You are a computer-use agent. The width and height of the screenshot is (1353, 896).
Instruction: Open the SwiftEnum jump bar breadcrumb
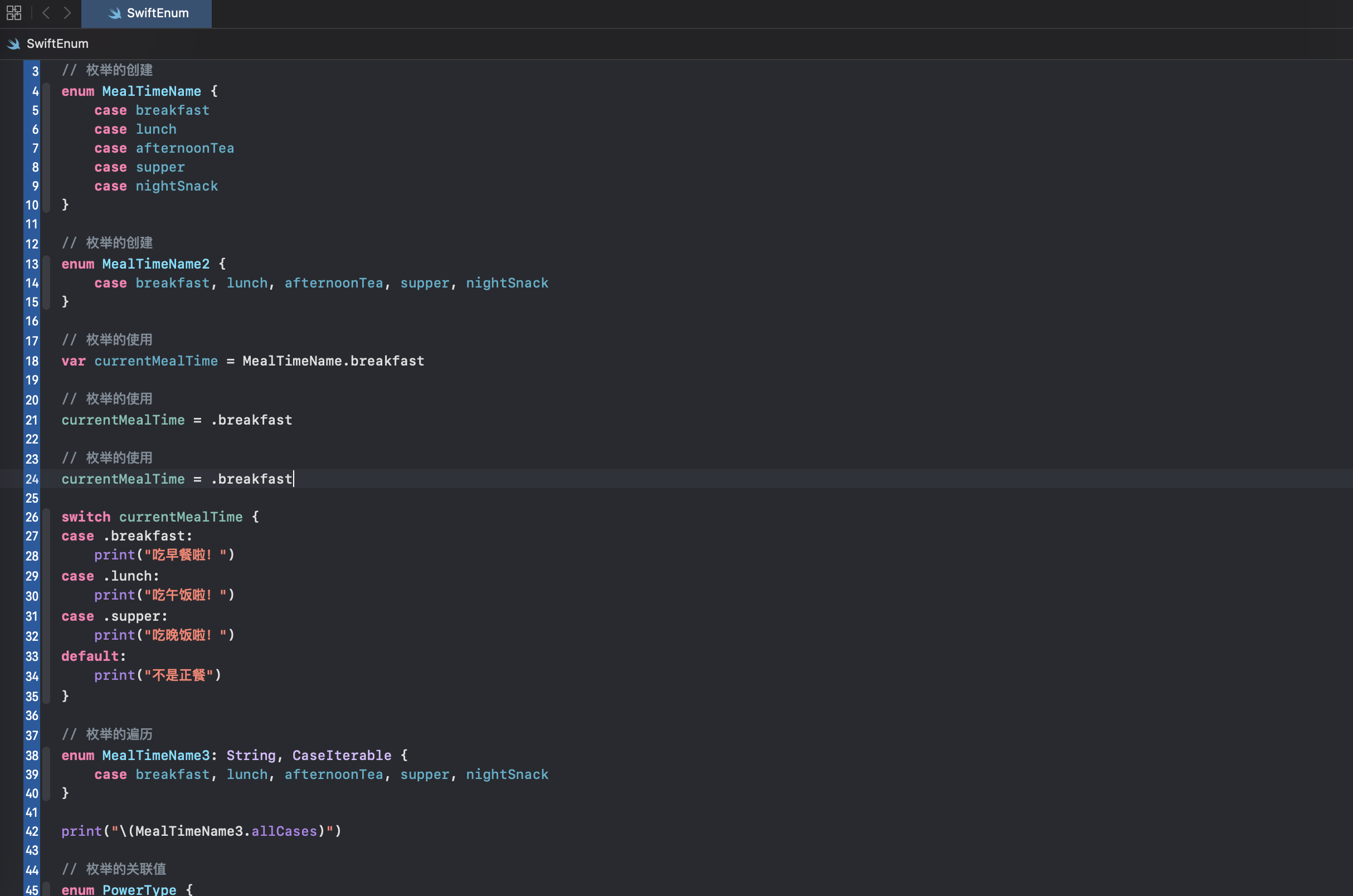point(57,43)
